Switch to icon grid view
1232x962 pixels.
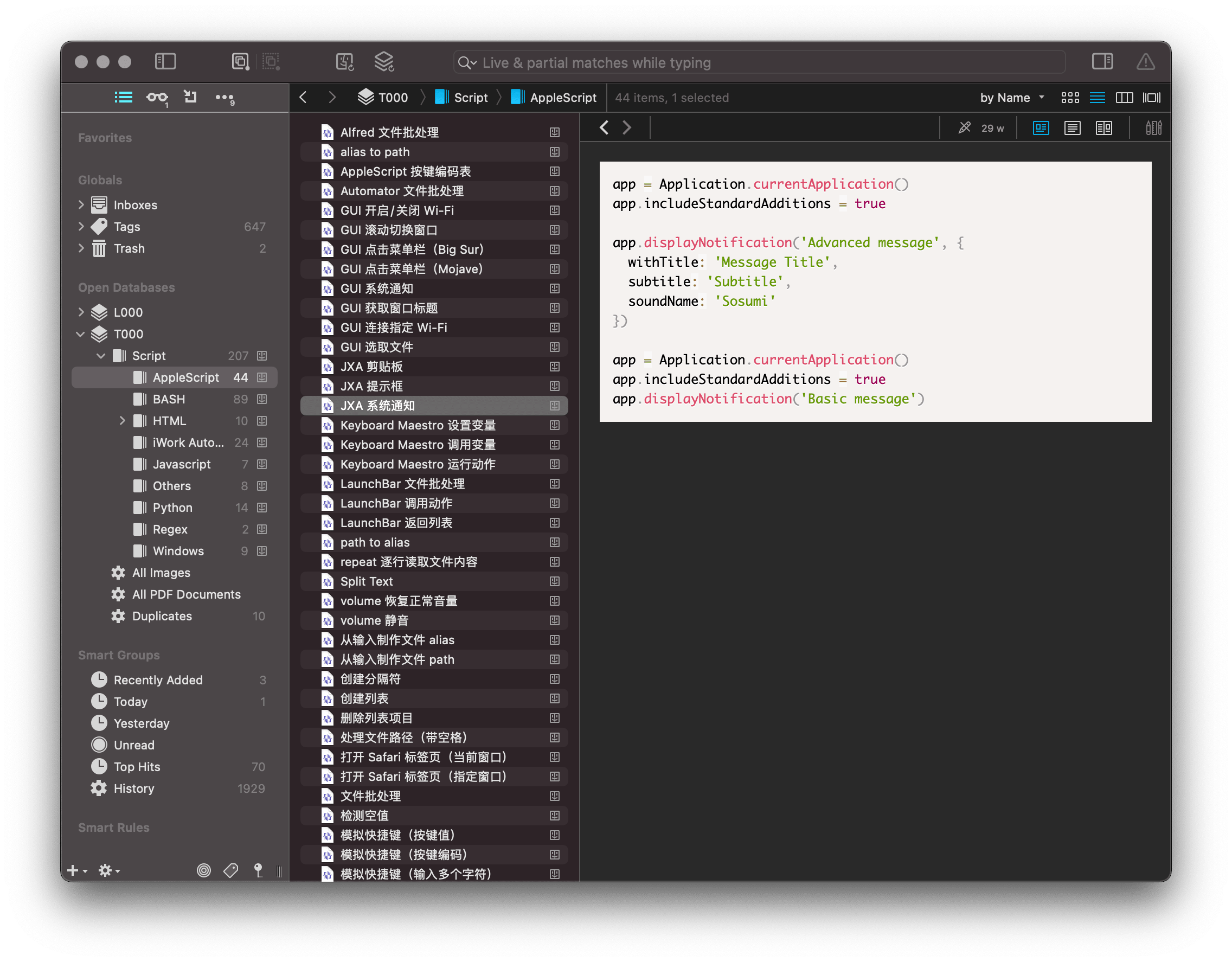coord(1070,98)
